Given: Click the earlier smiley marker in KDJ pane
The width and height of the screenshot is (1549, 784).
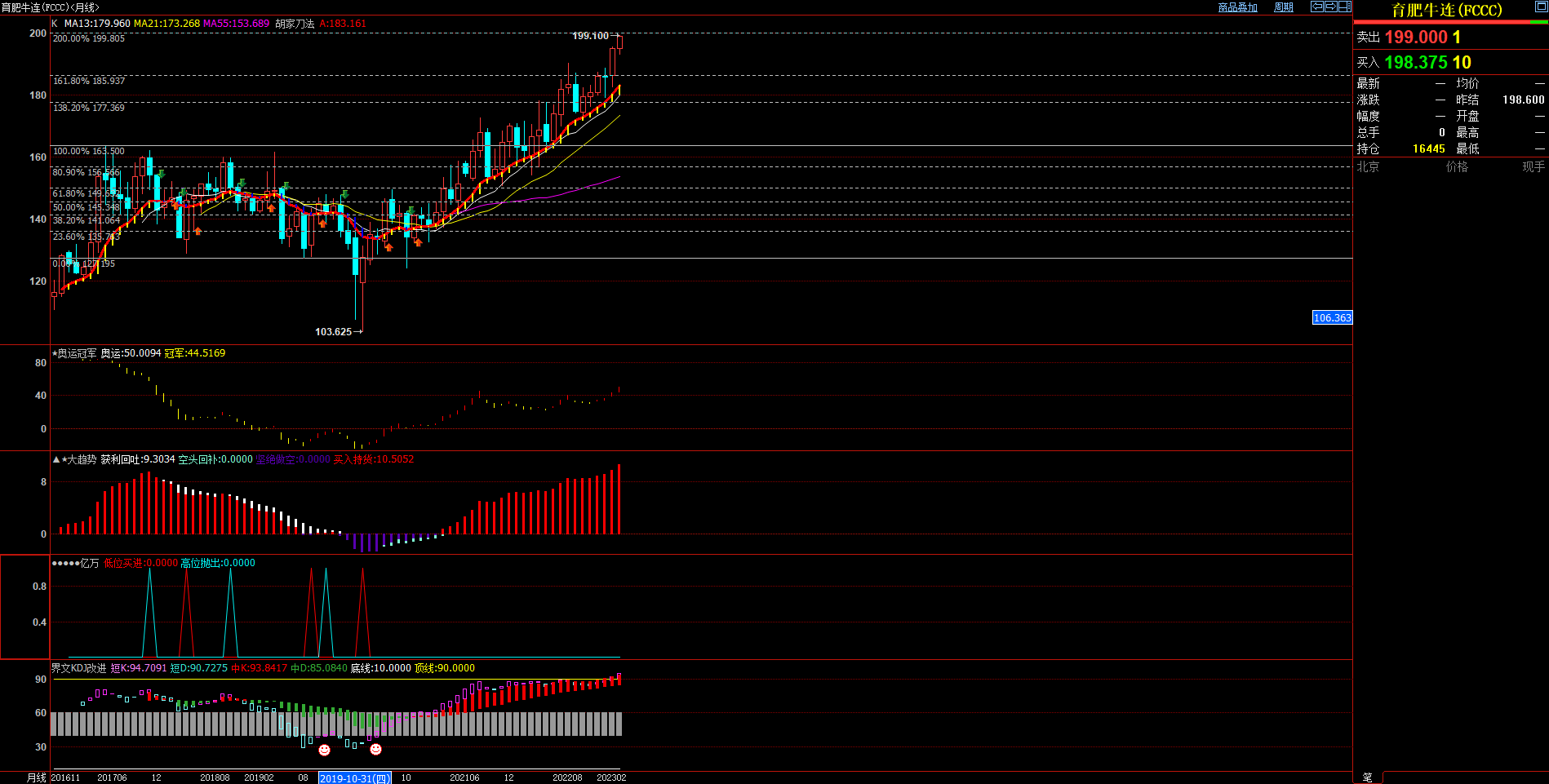Looking at the screenshot, I should tap(324, 750).
